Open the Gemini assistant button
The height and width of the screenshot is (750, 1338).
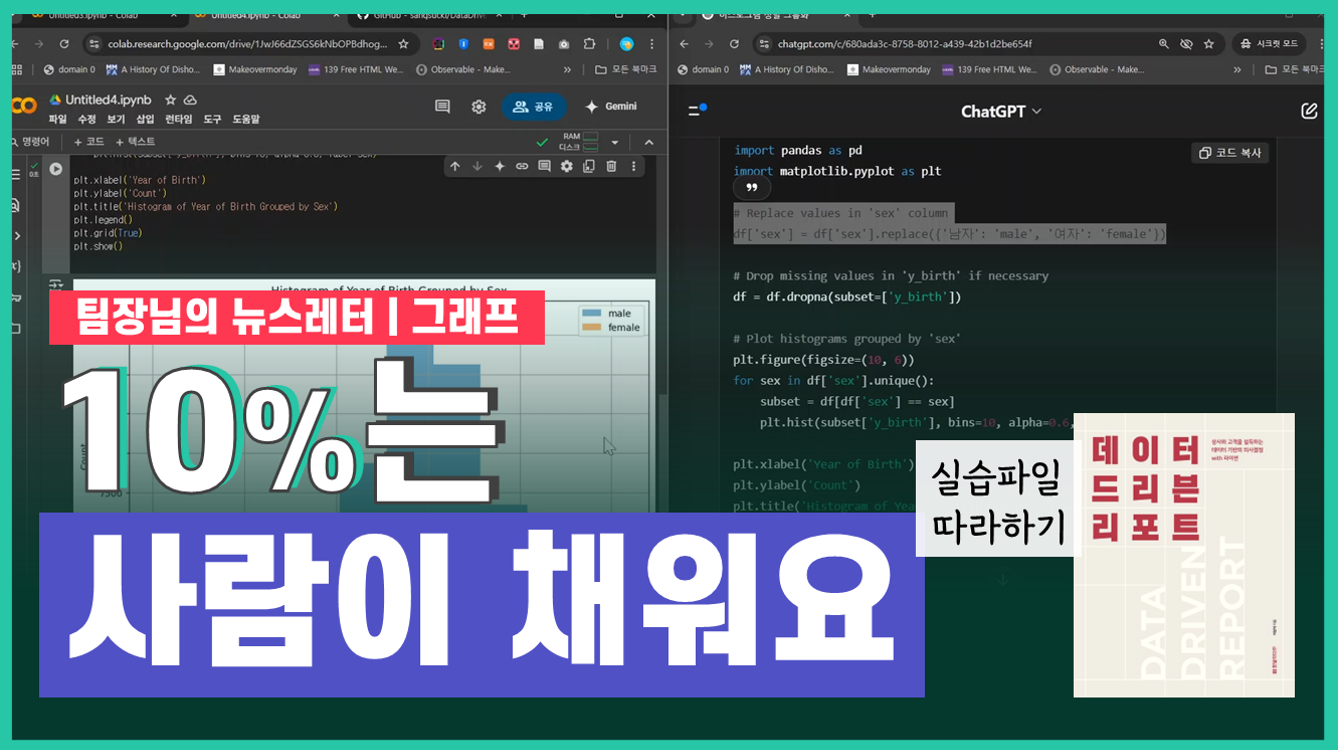pos(611,107)
